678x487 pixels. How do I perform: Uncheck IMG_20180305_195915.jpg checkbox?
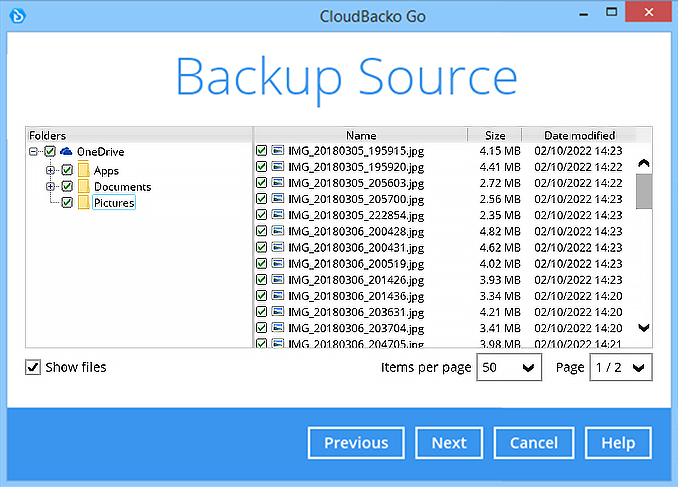261,151
